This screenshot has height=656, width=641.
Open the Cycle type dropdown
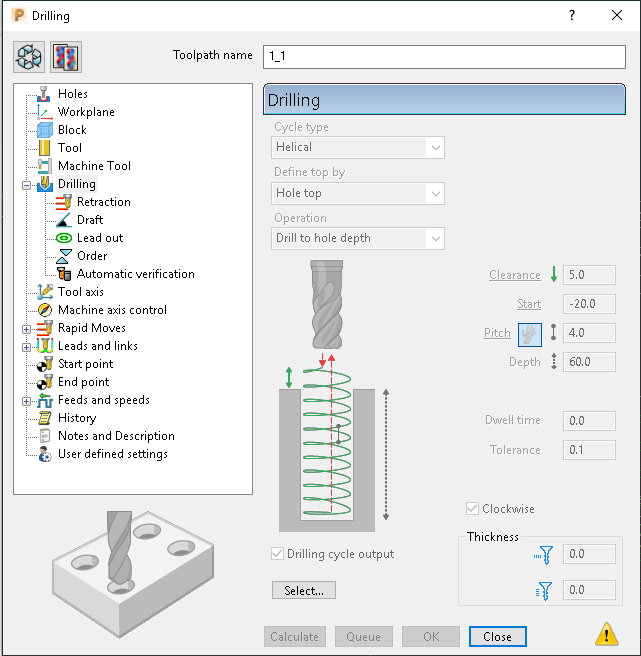pos(358,147)
